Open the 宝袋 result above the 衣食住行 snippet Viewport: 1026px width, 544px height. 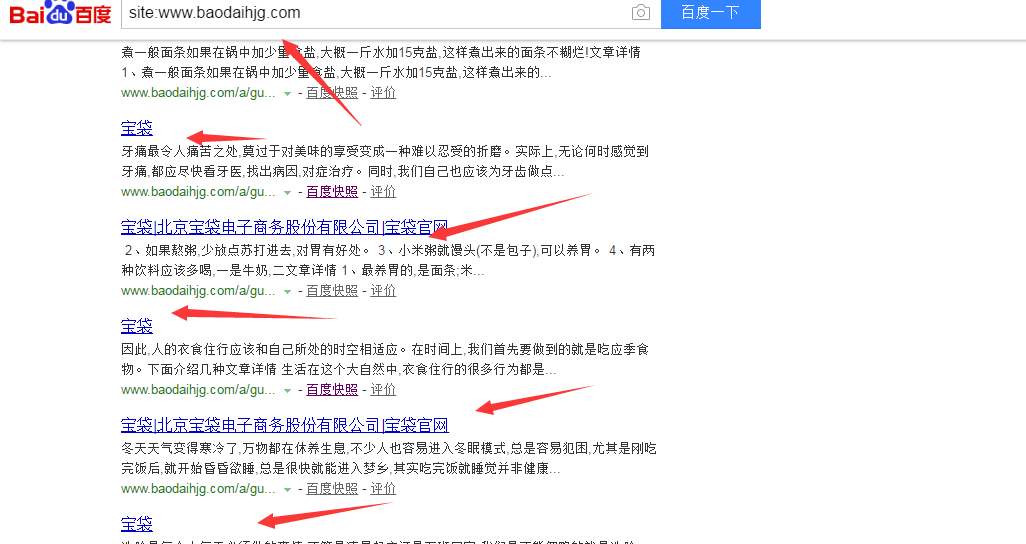137,326
